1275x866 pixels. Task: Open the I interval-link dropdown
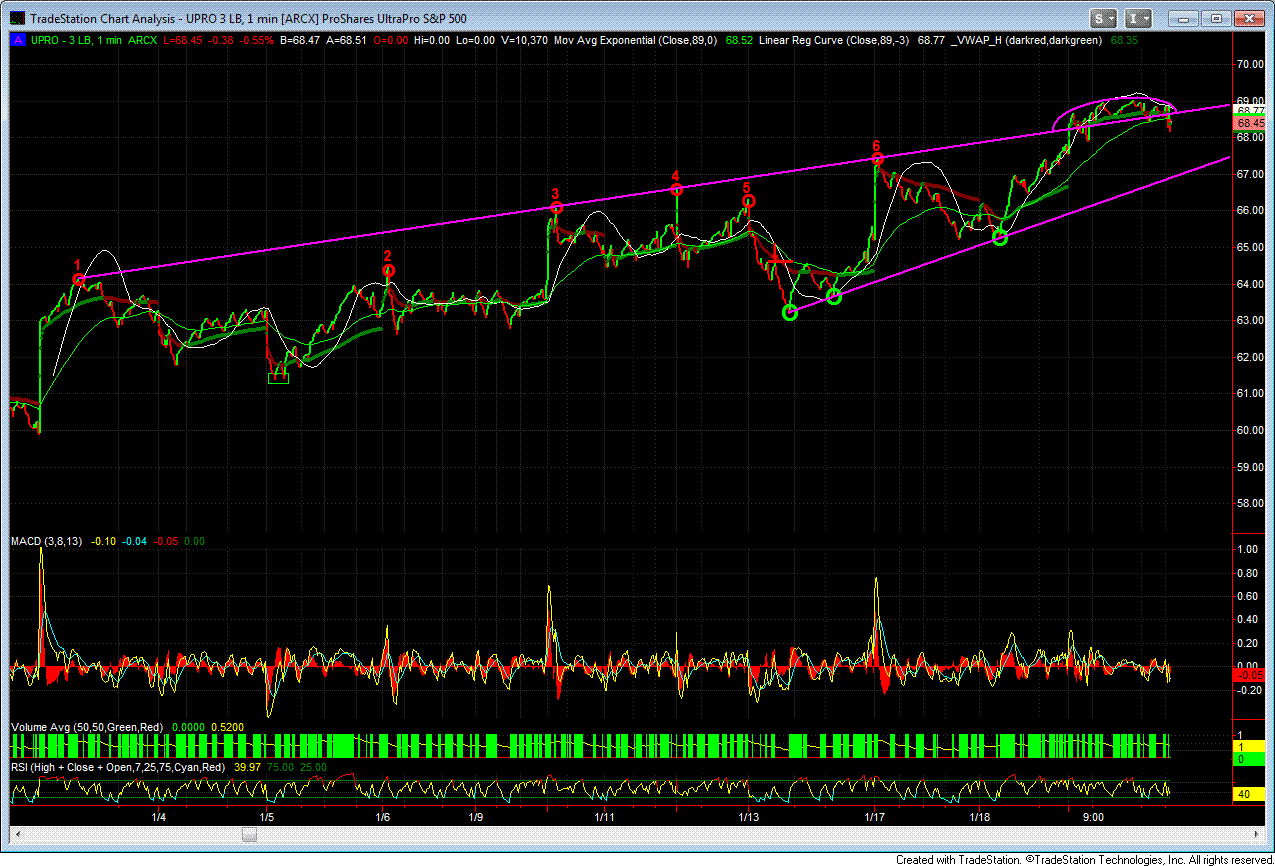[x=1139, y=18]
